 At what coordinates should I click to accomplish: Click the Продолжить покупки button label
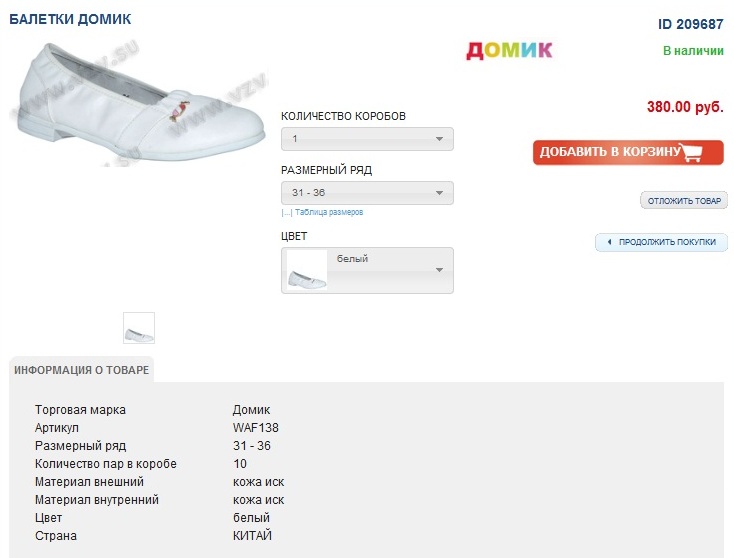coord(667,242)
